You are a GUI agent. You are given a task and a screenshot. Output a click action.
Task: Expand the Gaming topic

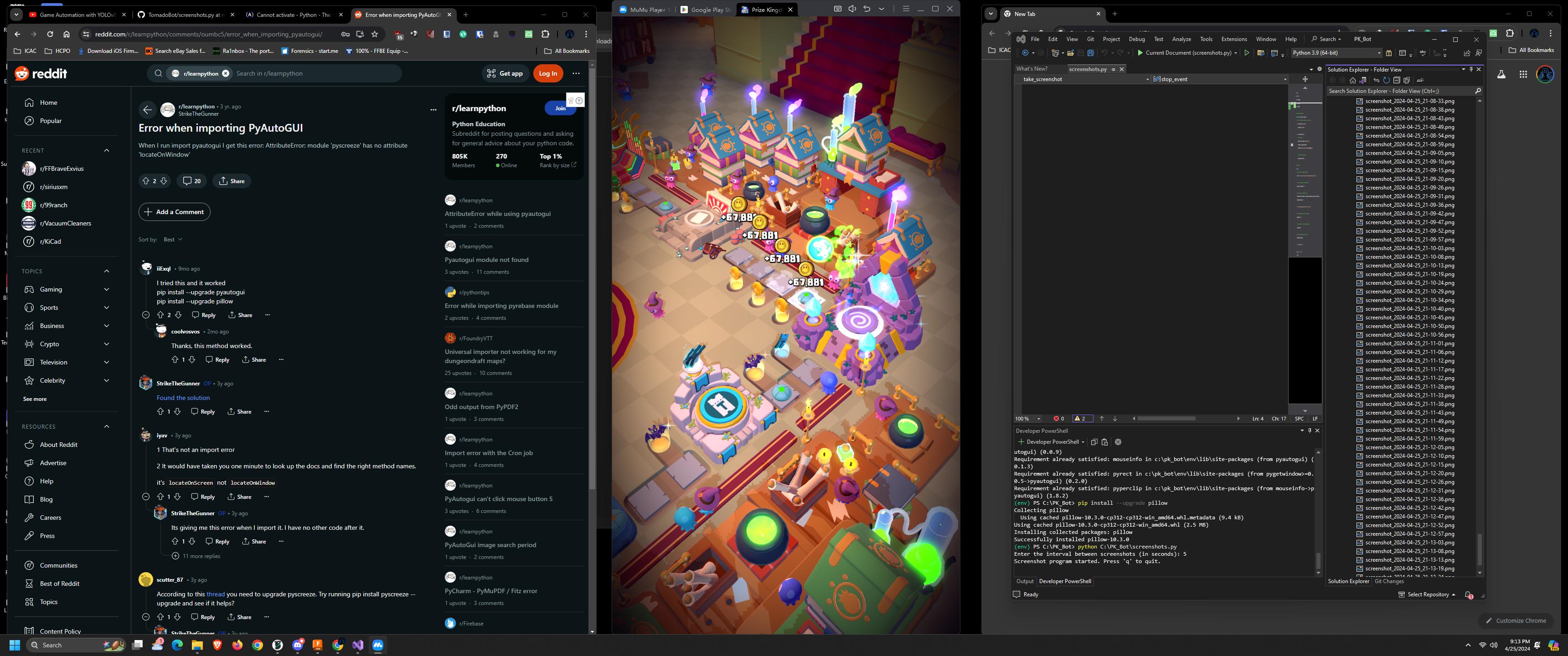107,290
